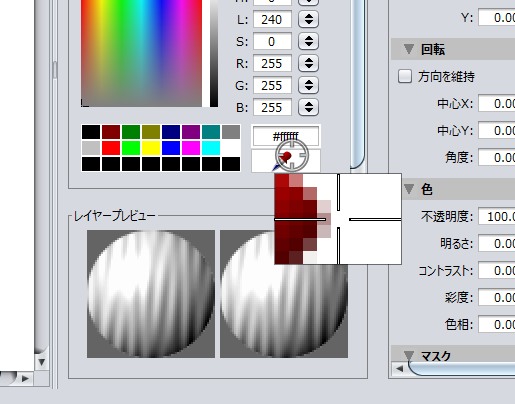Click the hex color field #ffffff
This screenshot has width=515, height=404.
pyautogui.click(x=286, y=136)
